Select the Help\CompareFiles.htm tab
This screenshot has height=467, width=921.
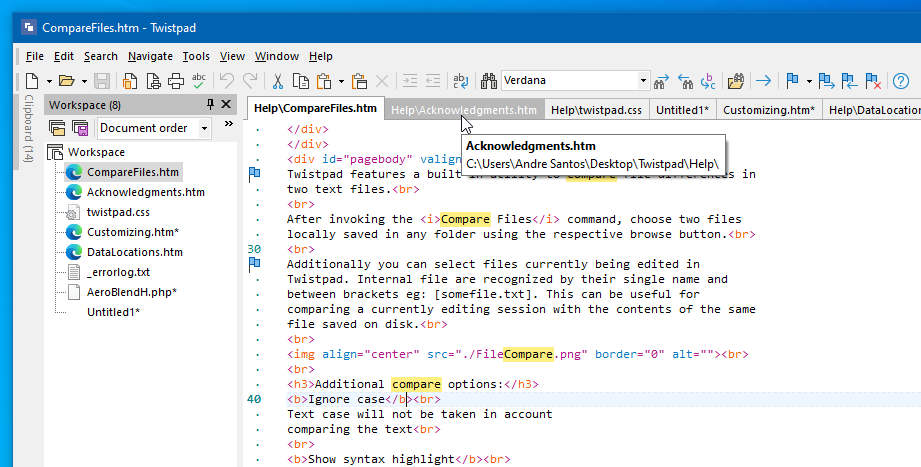click(315, 108)
